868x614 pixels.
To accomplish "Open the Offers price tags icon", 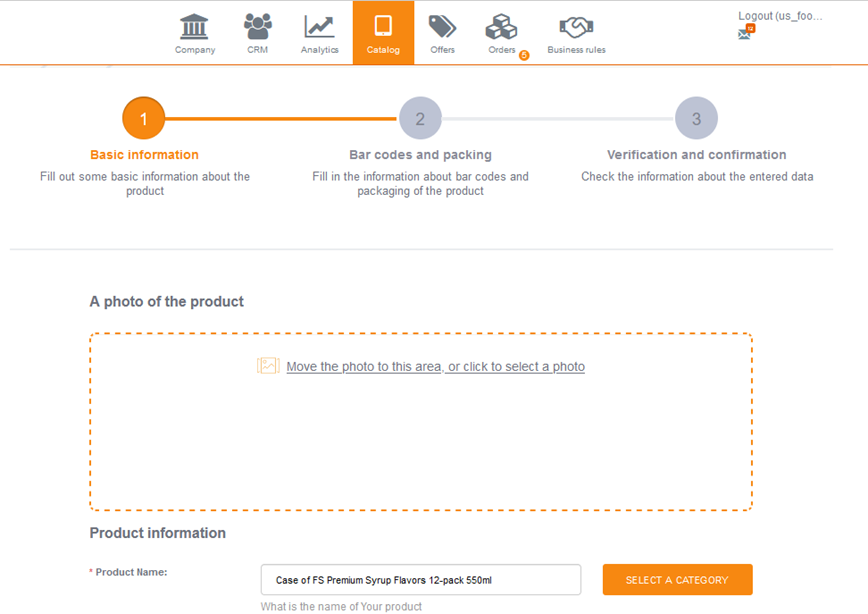I will 442,27.
